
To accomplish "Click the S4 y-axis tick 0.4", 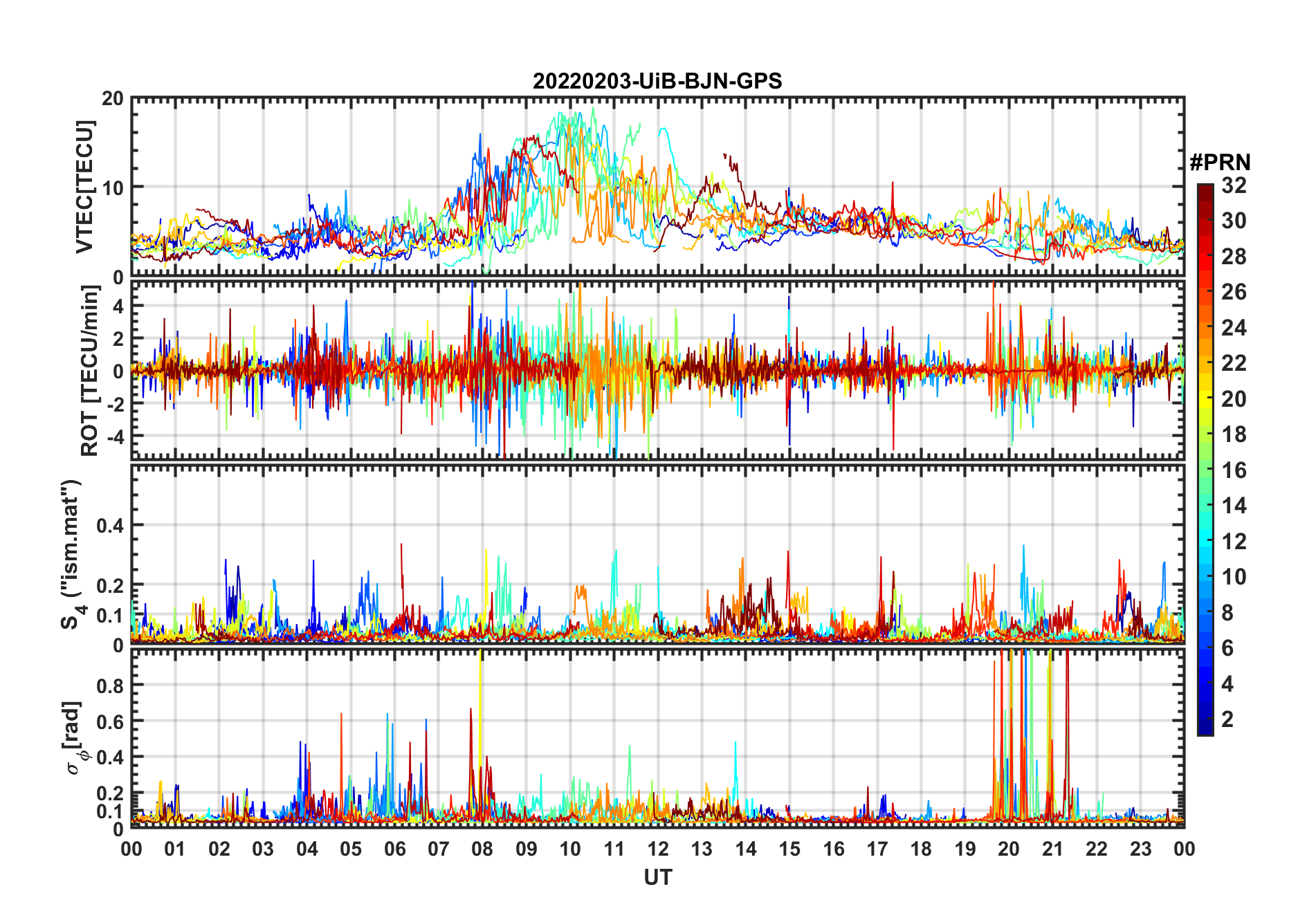I will tap(110, 526).
